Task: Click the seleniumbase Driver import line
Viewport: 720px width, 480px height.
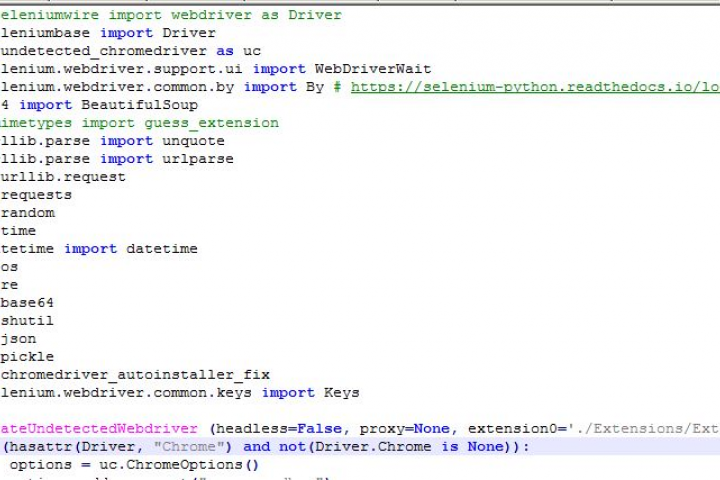Action: pyautogui.click(x=108, y=33)
